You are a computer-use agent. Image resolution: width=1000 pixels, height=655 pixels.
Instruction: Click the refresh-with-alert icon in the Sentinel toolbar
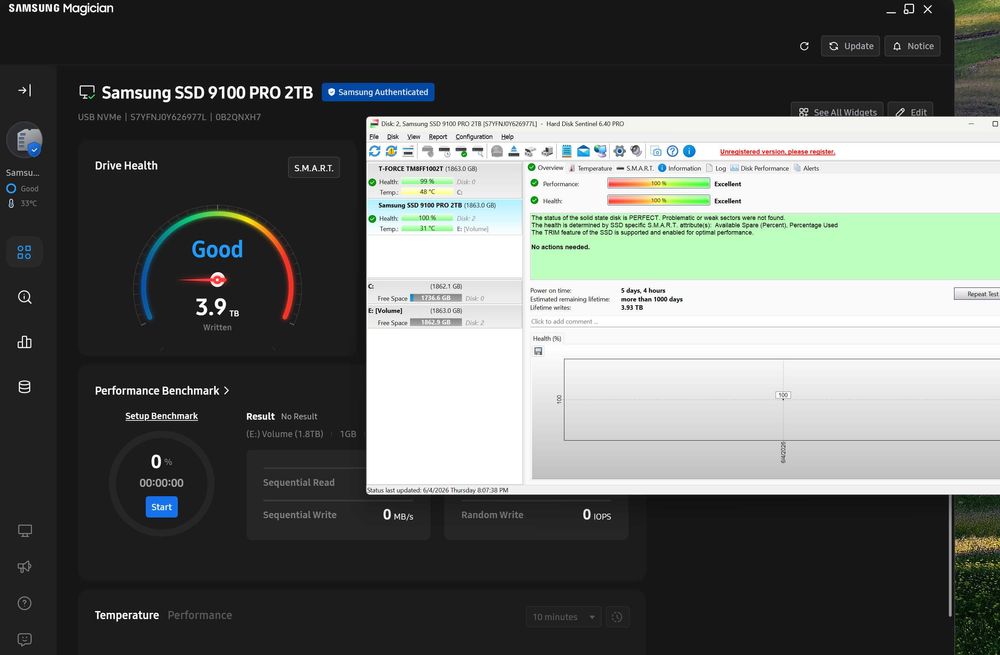391,151
